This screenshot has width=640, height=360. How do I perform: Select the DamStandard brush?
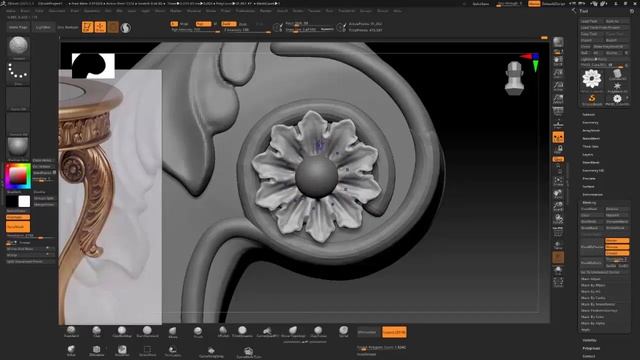(x=147, y=332)
